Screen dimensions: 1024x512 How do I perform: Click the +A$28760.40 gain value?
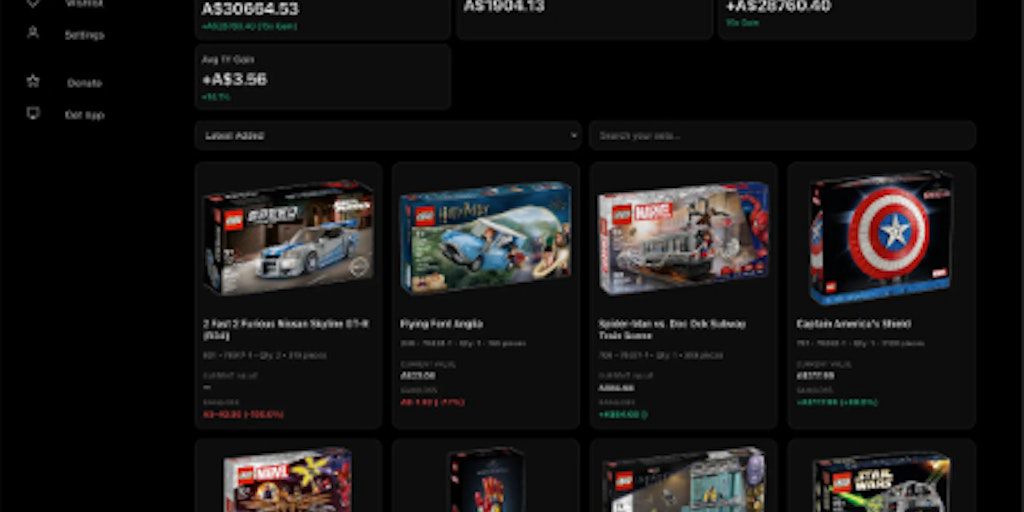(778, 7)
